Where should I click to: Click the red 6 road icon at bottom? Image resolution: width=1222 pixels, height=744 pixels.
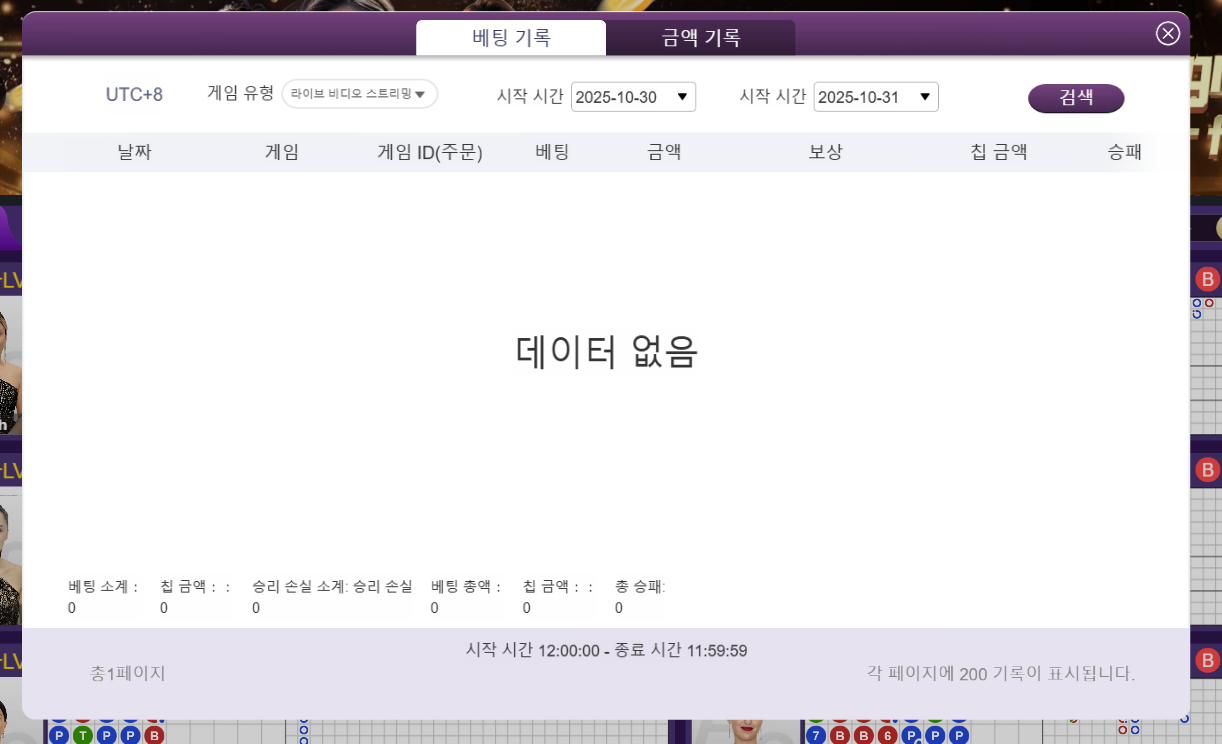pos(888,736)
